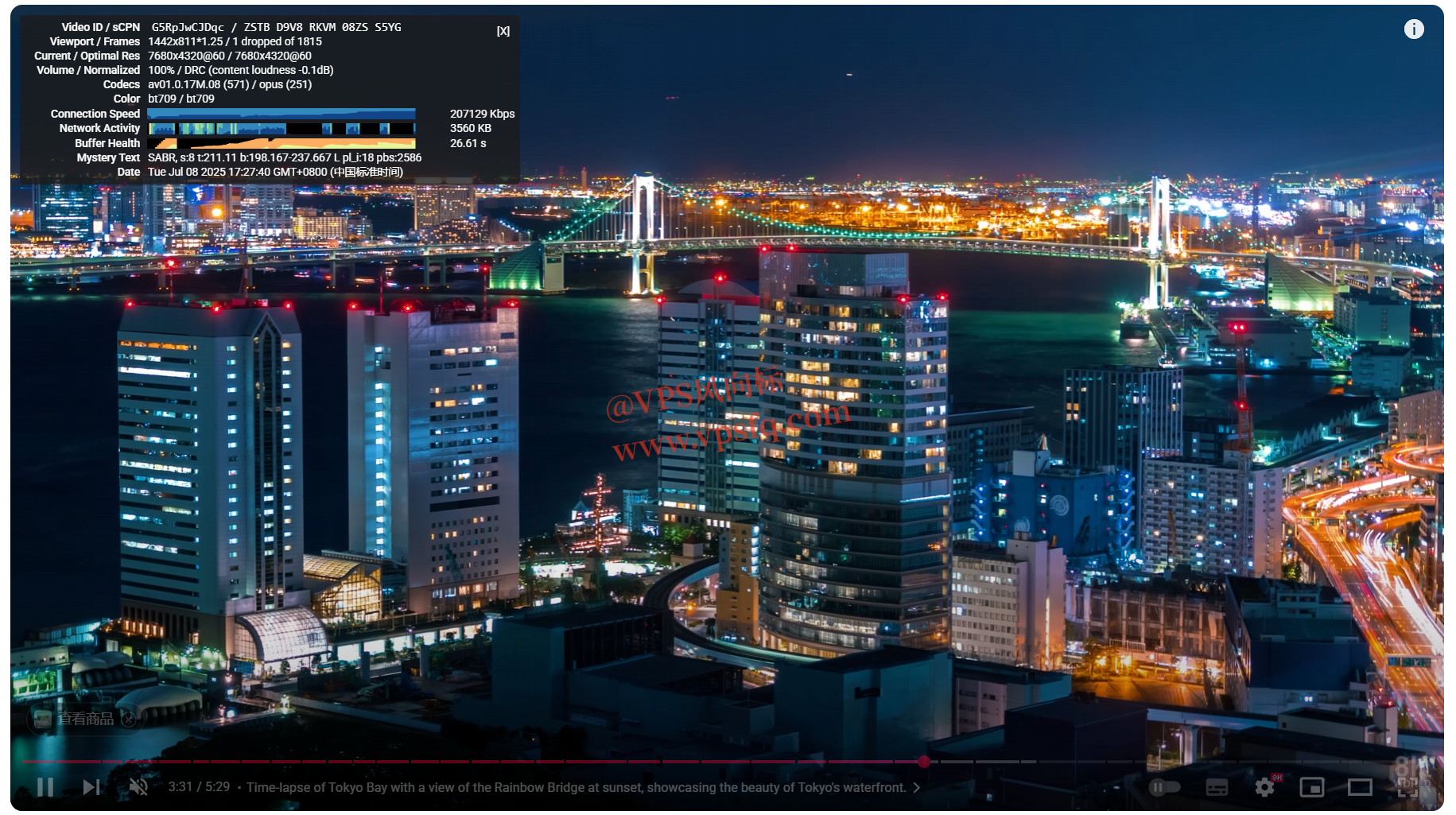Click the Buffer Health graph
The image size is (1456, 815).
[x=281, y=143]
